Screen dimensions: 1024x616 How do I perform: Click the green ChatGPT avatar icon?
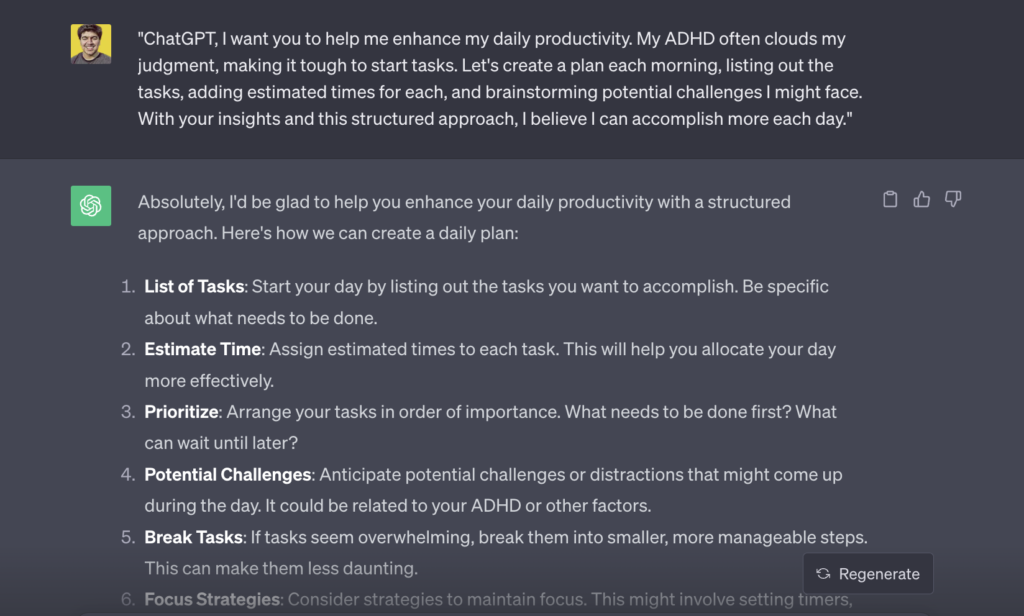(x=91, y=206)
